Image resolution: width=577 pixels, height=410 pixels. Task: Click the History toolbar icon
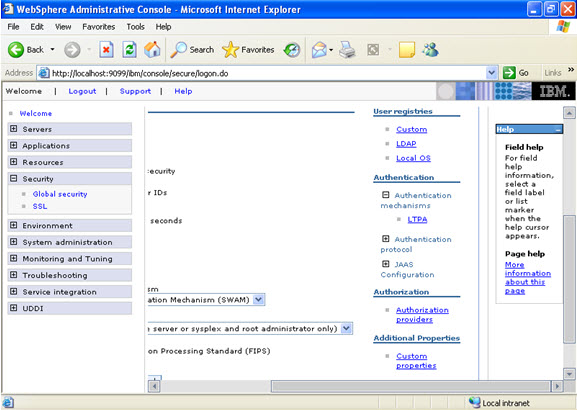pos(292,50)
